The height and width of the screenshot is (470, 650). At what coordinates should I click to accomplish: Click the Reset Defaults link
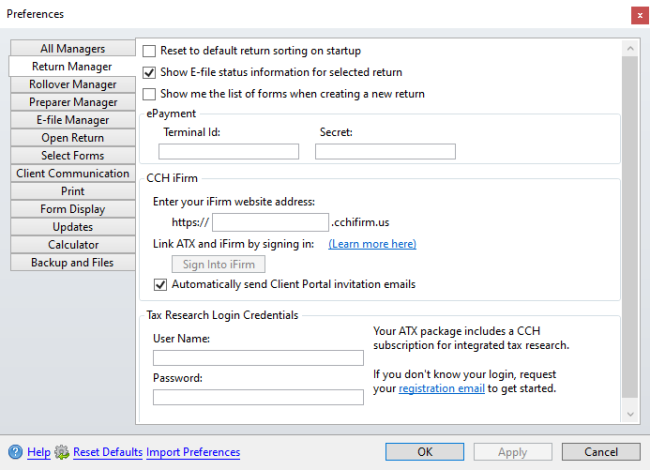coord(108,452)
